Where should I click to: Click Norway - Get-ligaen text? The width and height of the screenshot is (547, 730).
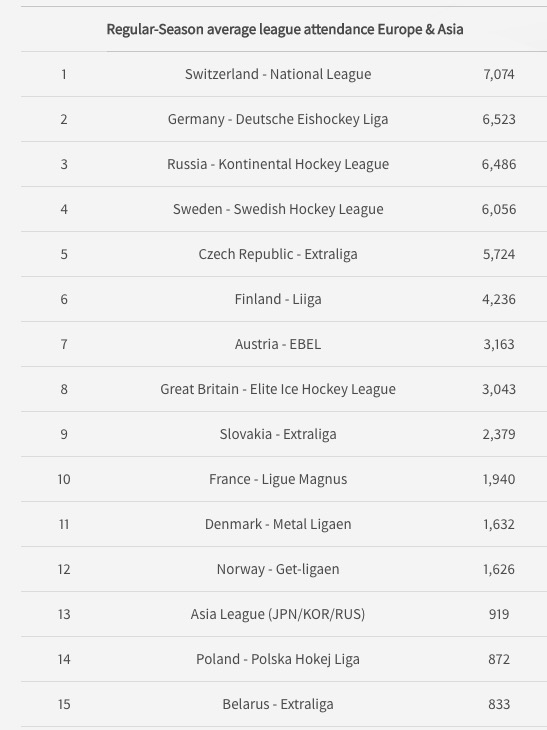tap(278, 569)
